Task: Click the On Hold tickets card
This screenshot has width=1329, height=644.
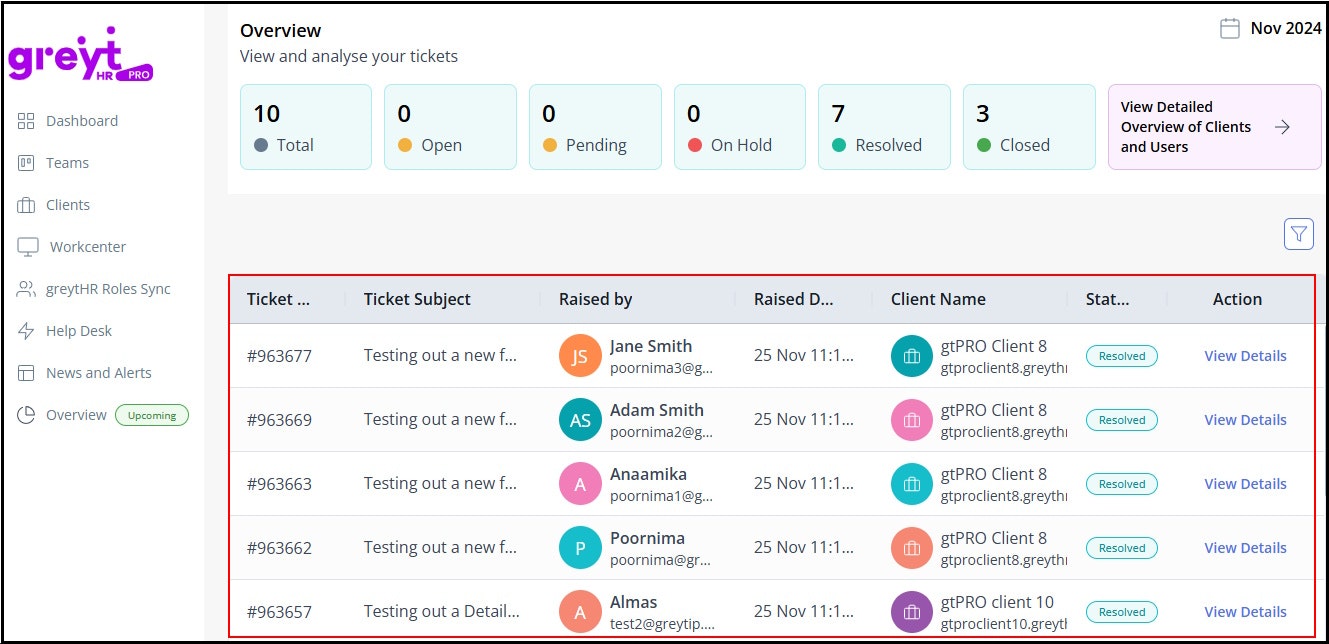Action: coord(740,127)
